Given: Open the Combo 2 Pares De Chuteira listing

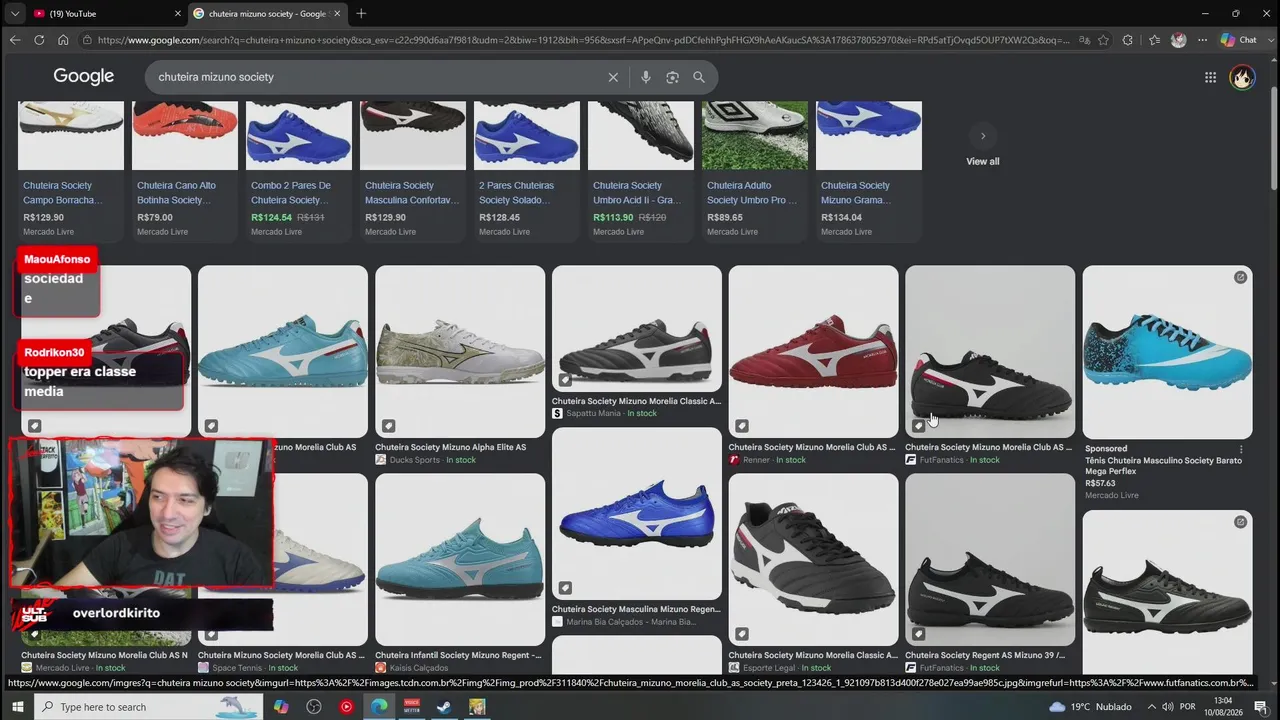Looking at the screenshot, I should pyautogui.click(x=299, y=170).
